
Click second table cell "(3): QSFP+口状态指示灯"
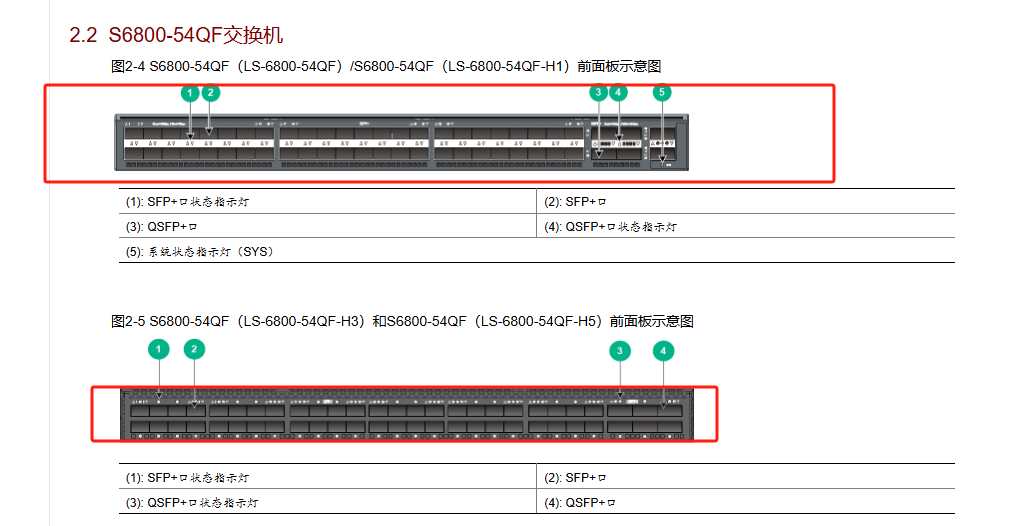click(x=328, y=502)
